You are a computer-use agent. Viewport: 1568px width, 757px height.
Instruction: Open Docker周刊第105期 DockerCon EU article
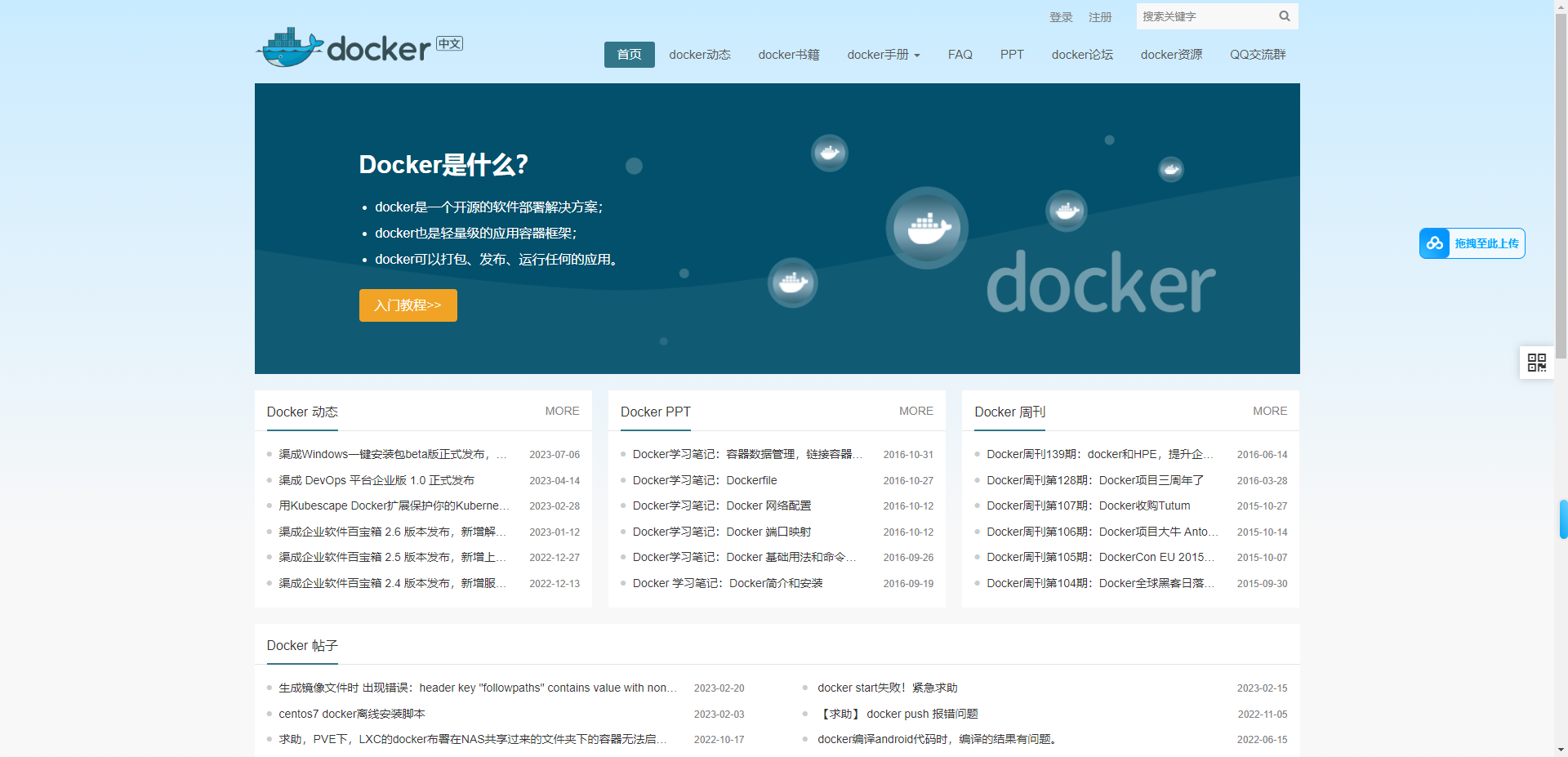pos(1101,557)
